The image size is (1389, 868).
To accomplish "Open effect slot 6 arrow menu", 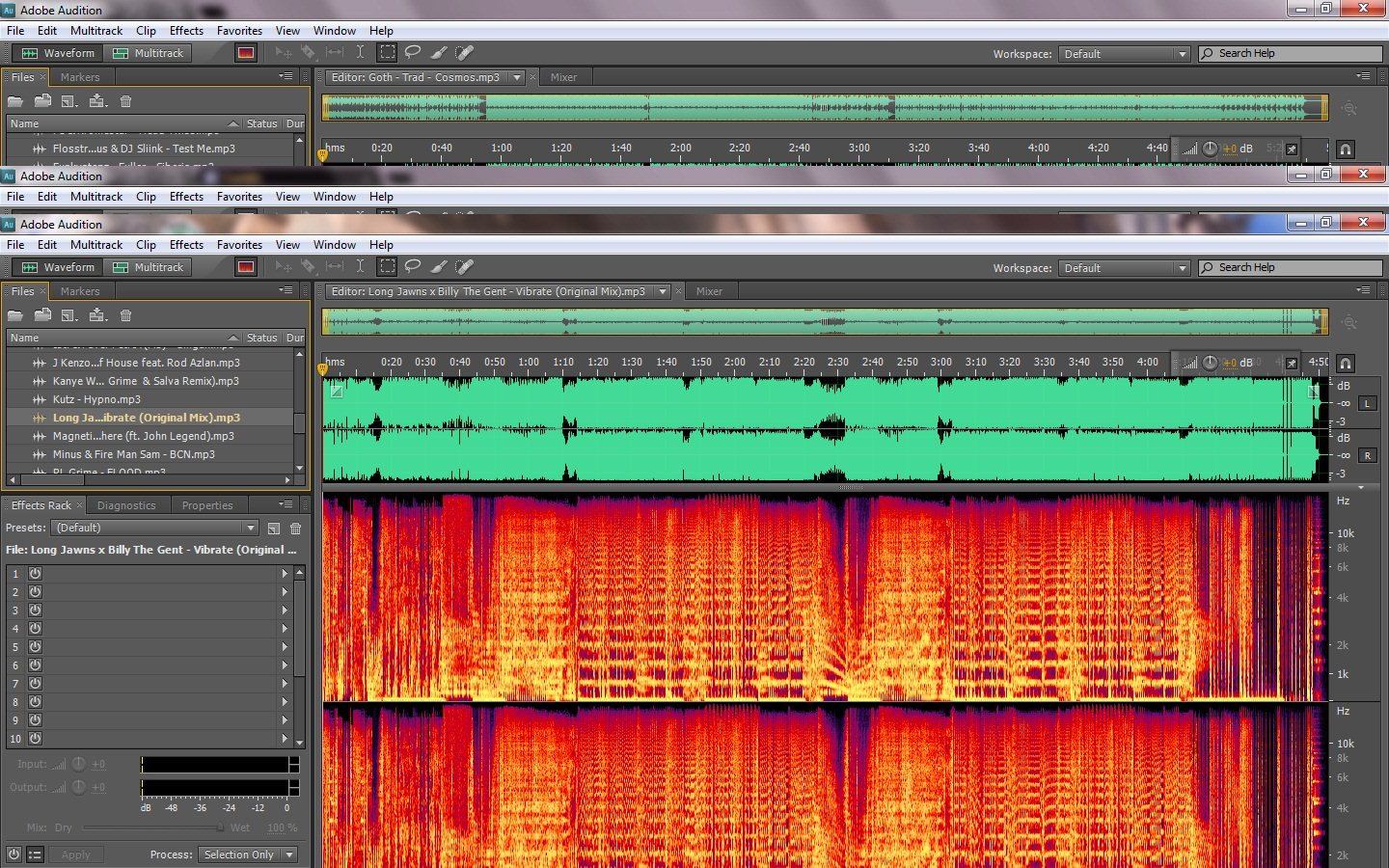I will (285, 665).
